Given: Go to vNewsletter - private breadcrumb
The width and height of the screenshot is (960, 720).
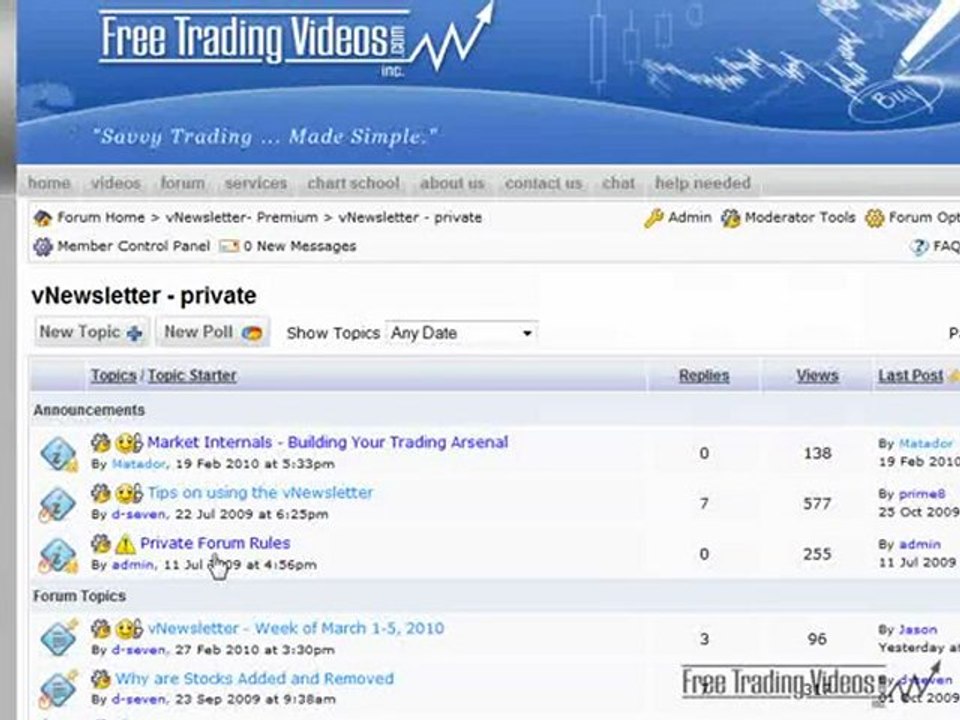Looking at the screenshot, I should pos(410,218).
